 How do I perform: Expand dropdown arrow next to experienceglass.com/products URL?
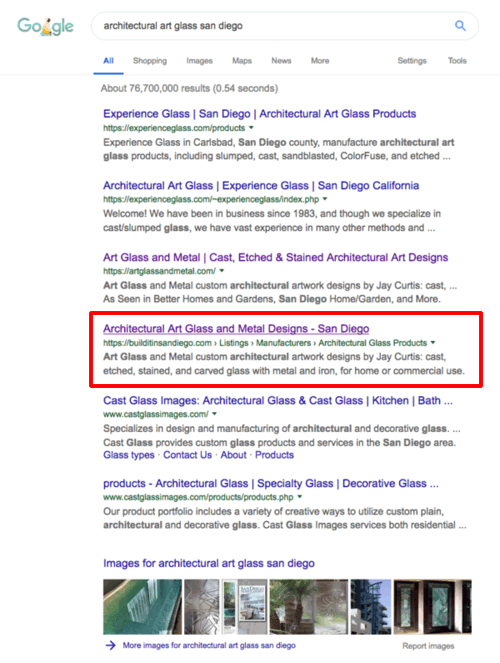point(251,128)
